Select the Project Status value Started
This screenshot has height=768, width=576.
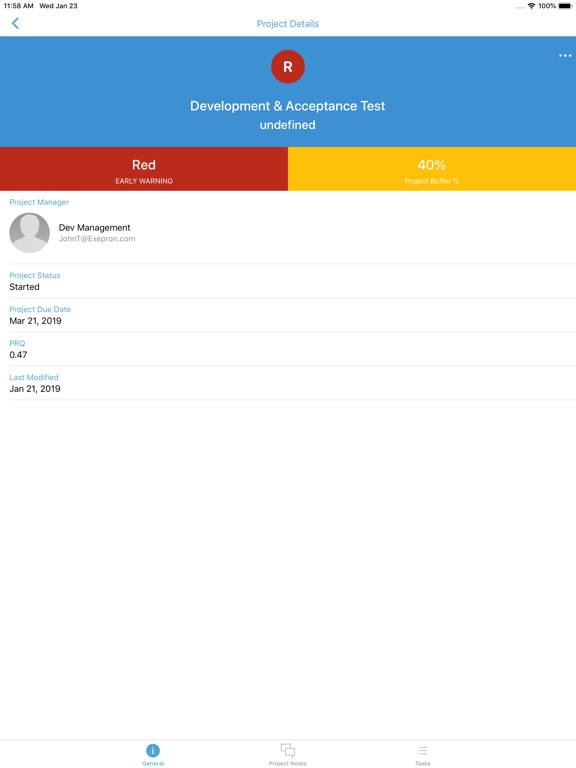click(x=24, y=287)
